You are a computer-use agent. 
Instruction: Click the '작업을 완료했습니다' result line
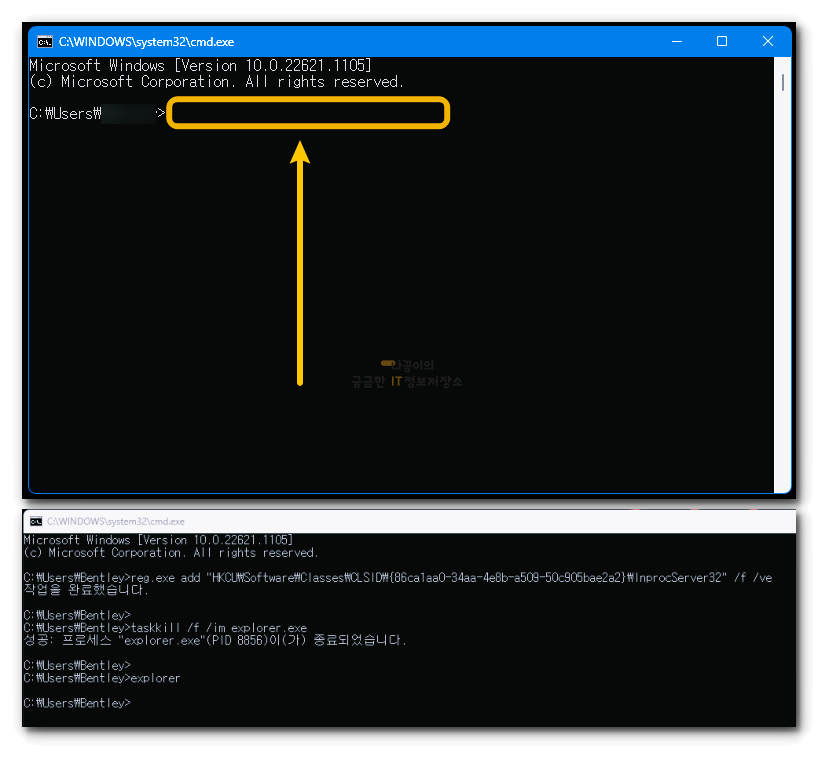point(86,590)
